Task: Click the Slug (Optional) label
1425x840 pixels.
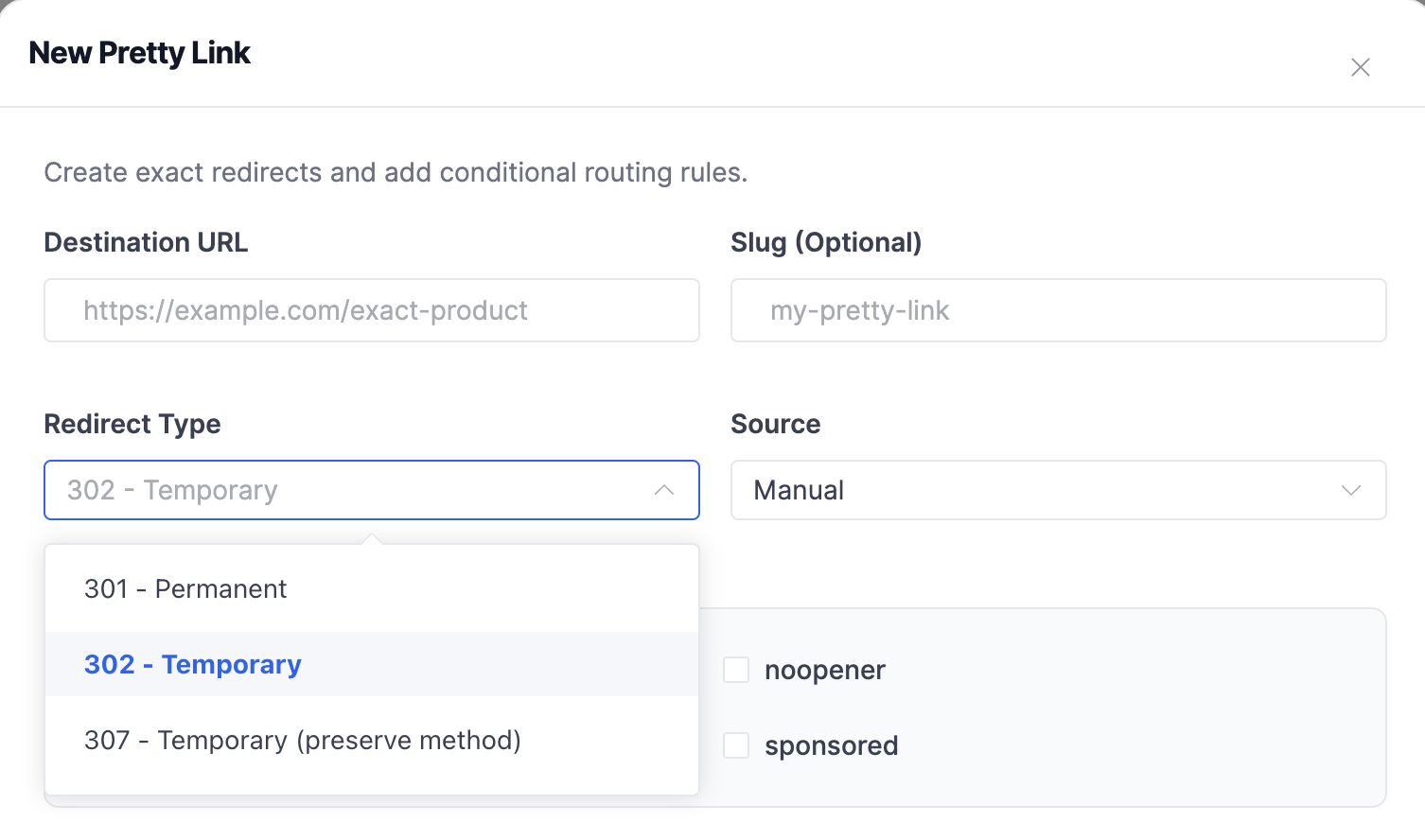Action: pyautogui.click(x=825, y=242)
